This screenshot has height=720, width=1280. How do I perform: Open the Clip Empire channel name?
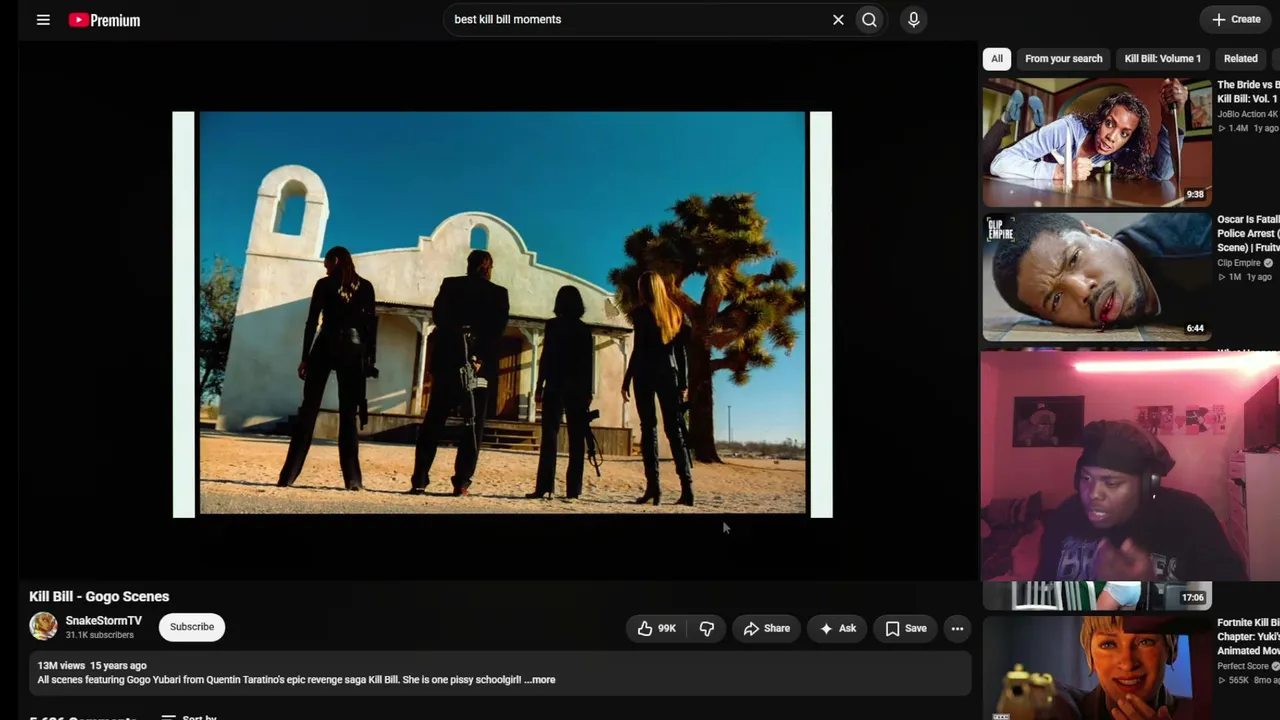1239,263
